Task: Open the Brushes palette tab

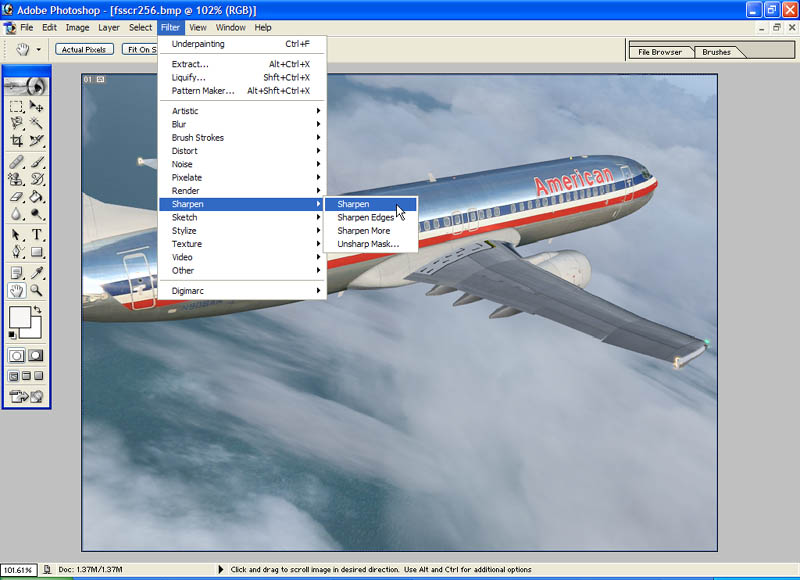Action: [716, 52]
